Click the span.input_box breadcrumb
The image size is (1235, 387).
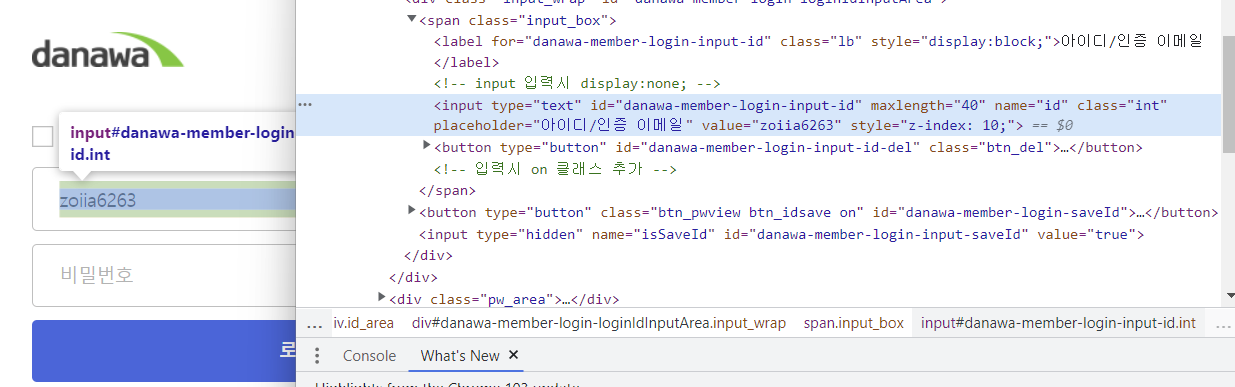coord(854,323)
